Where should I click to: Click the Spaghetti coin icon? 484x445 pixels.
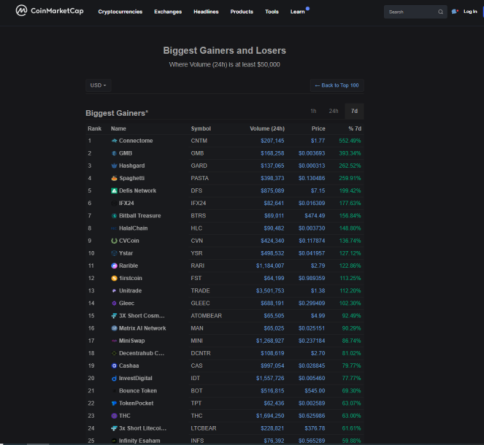point(114,178)
